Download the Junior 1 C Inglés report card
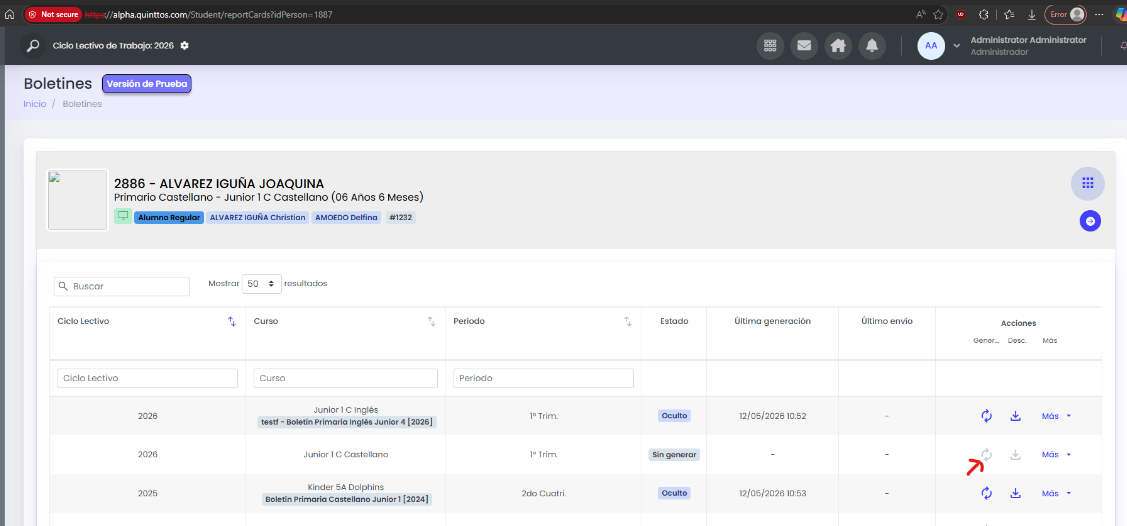 pyautogui.click(x=1016, y=415)
